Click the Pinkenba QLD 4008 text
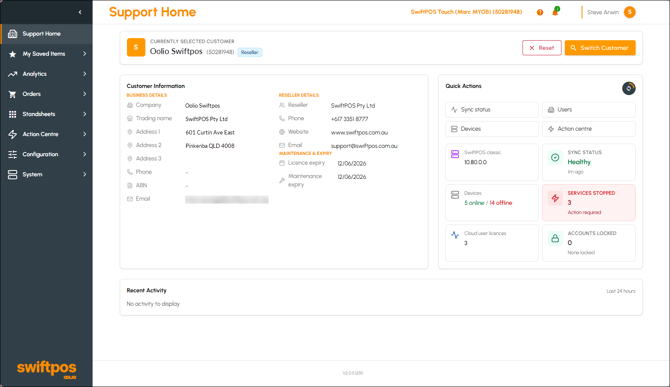670x387 pixels. click(210, 146)
